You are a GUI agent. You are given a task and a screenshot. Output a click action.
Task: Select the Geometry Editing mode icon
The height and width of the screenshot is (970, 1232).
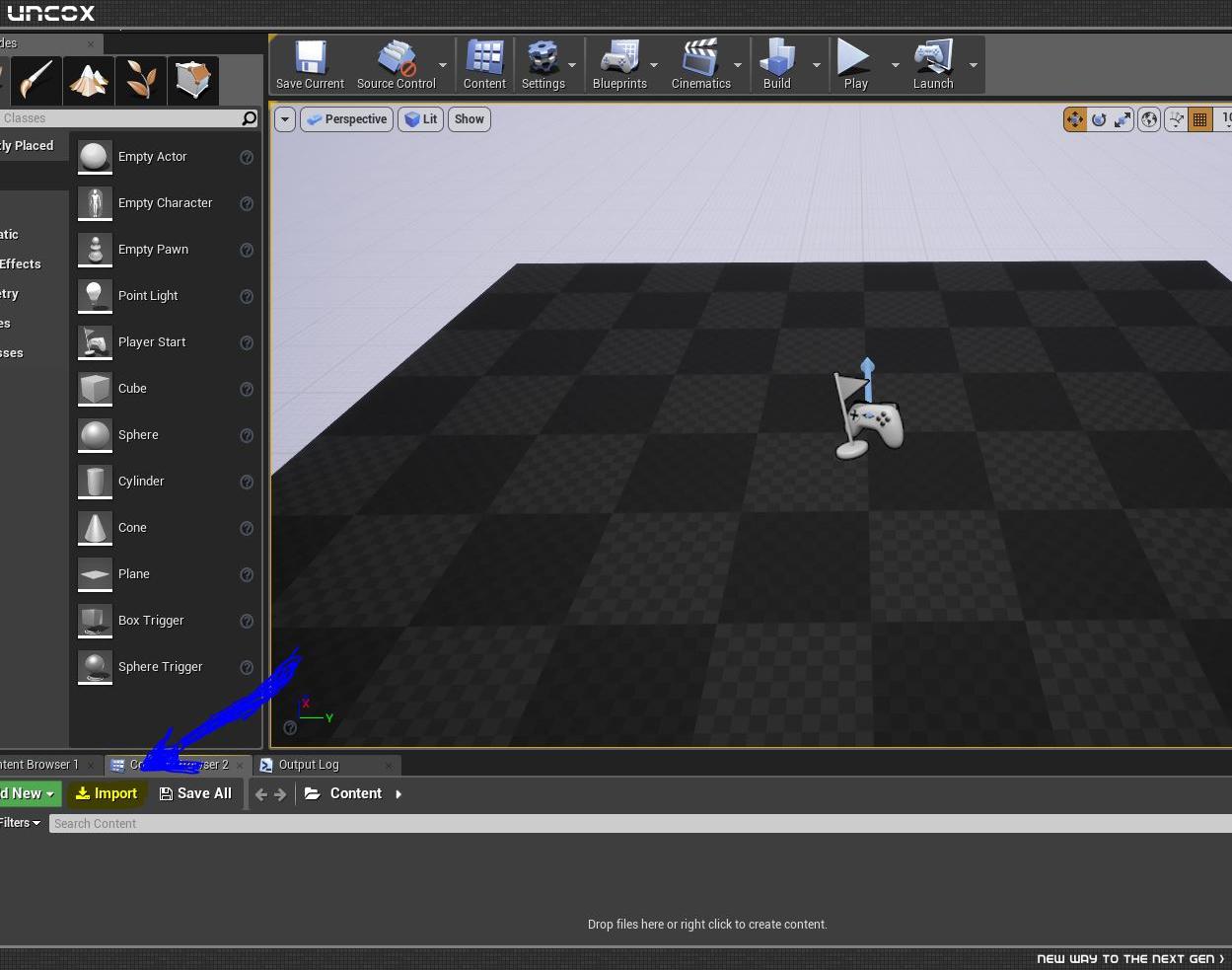[192, 80]
